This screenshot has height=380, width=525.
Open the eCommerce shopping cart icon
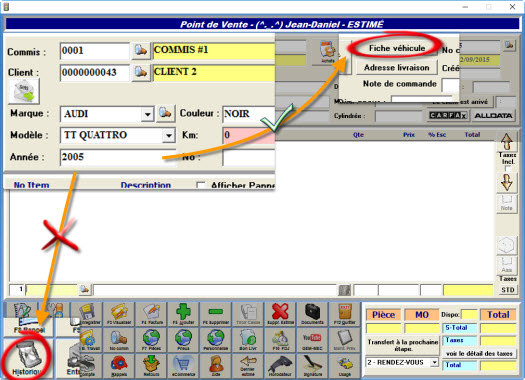pos(183,366)
